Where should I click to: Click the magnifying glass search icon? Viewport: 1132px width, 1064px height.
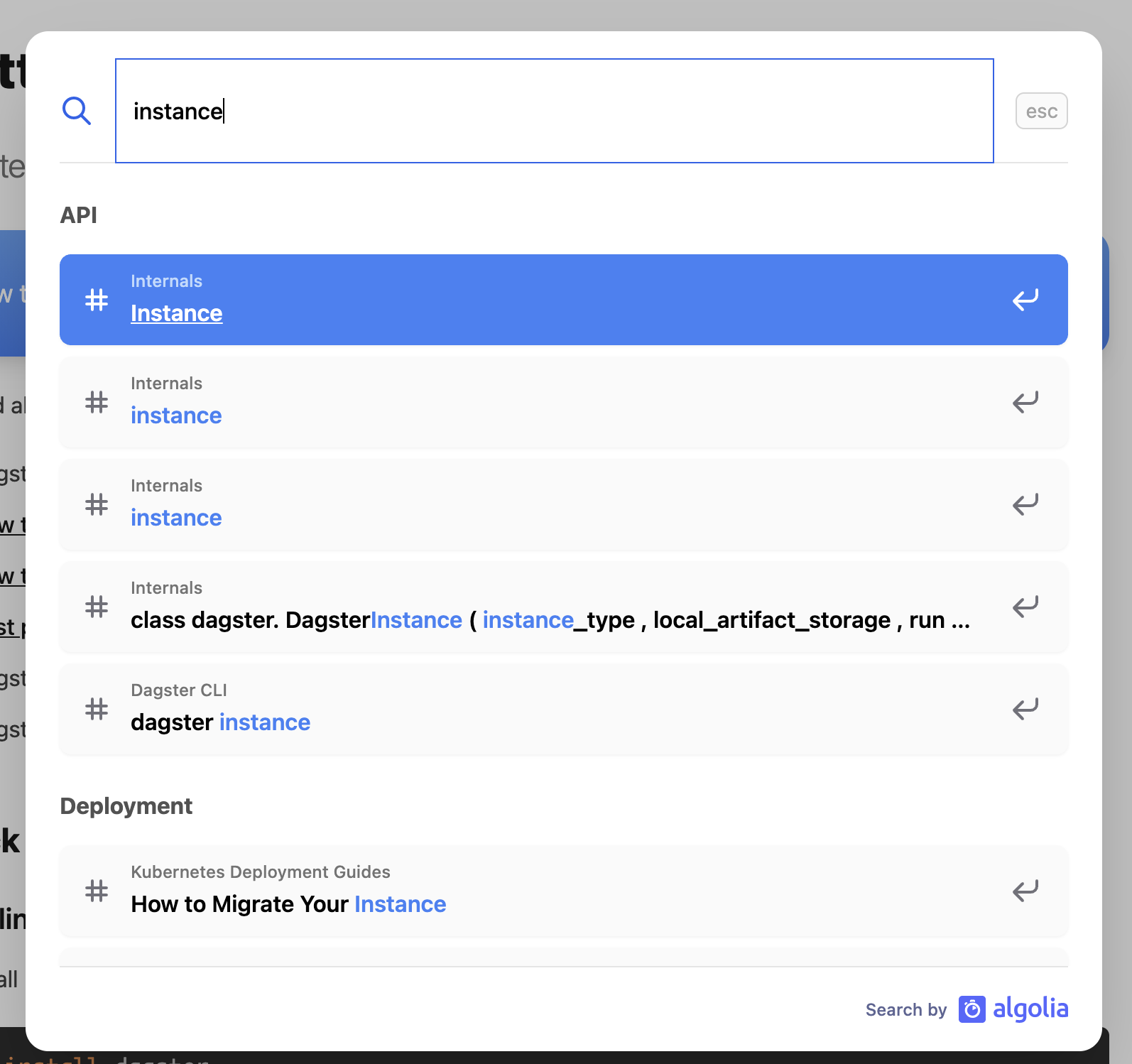[77, 111]
